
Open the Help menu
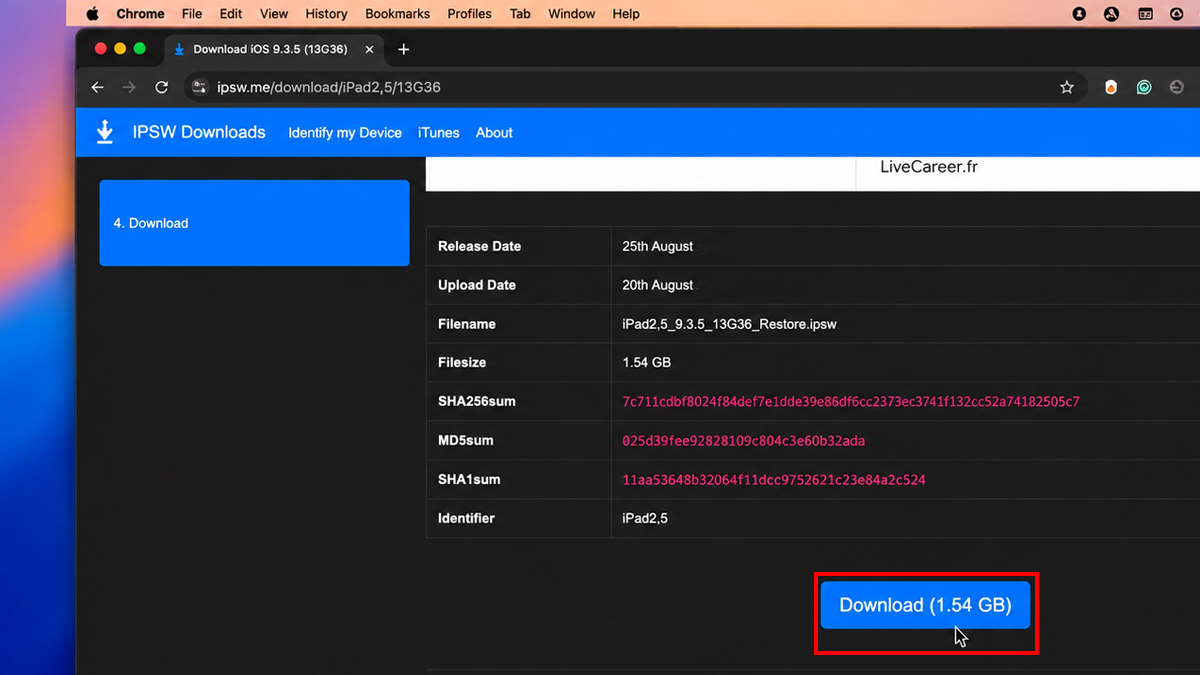[x=626, y=14]
